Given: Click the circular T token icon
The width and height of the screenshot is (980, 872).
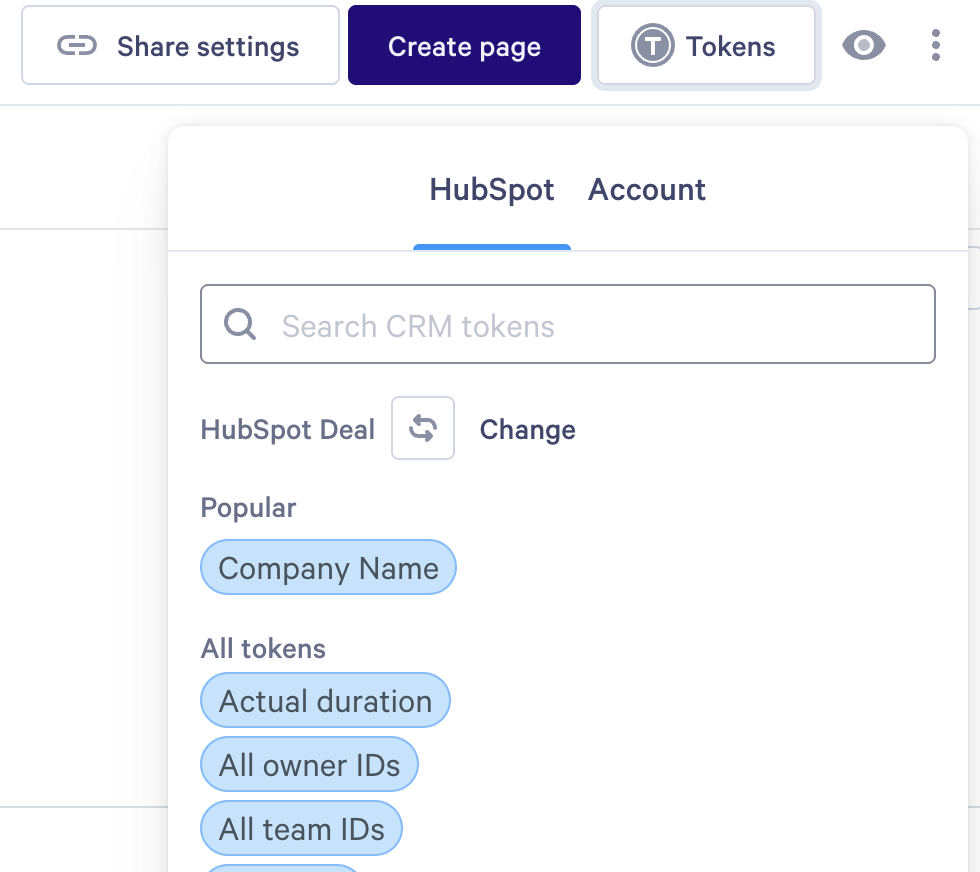Looking at the screenshot, I should point(652,46).
